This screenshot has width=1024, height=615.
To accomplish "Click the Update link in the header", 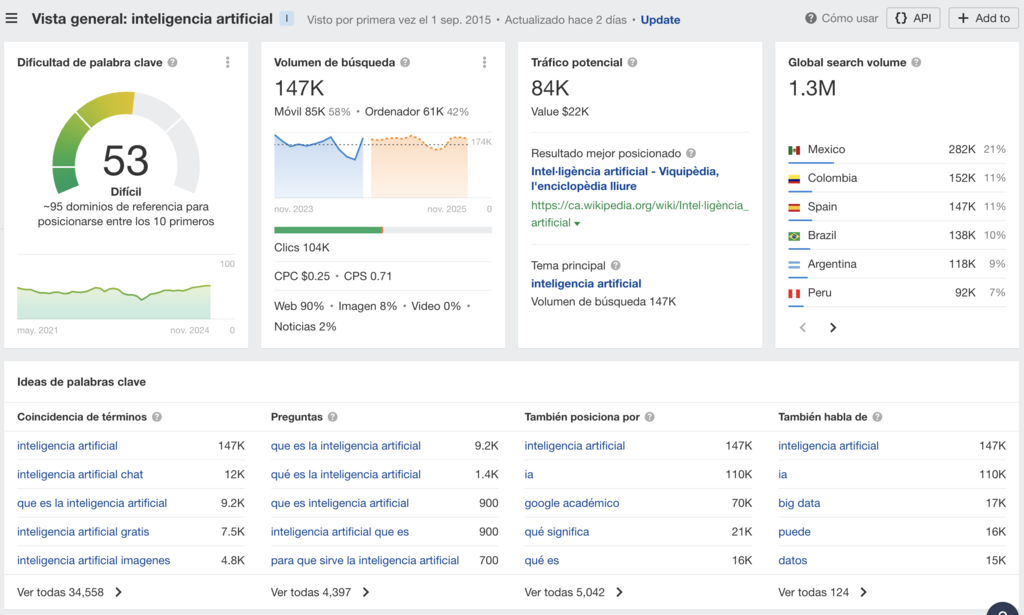I will point(660,19).
